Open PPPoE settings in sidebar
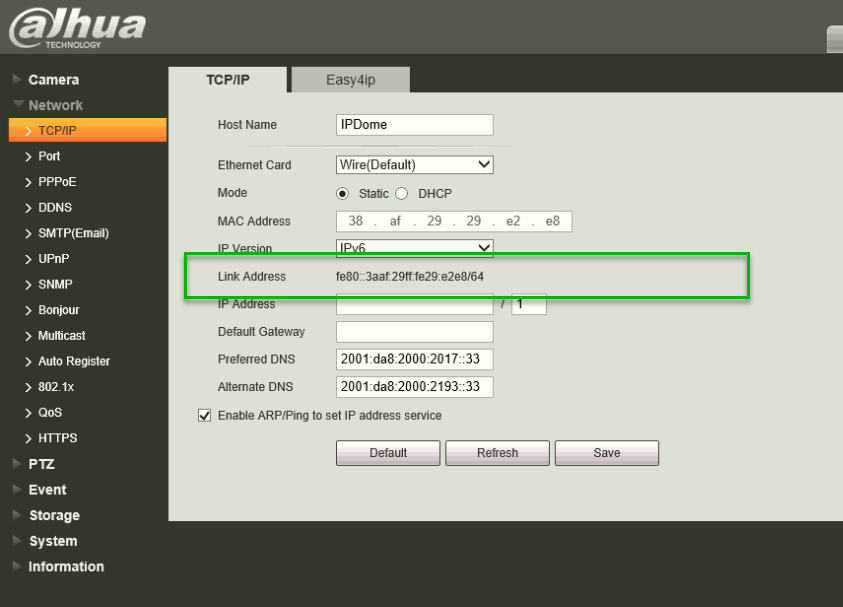Image resolution: width=843 pixels, height=607 pixels. coord(56,182)
